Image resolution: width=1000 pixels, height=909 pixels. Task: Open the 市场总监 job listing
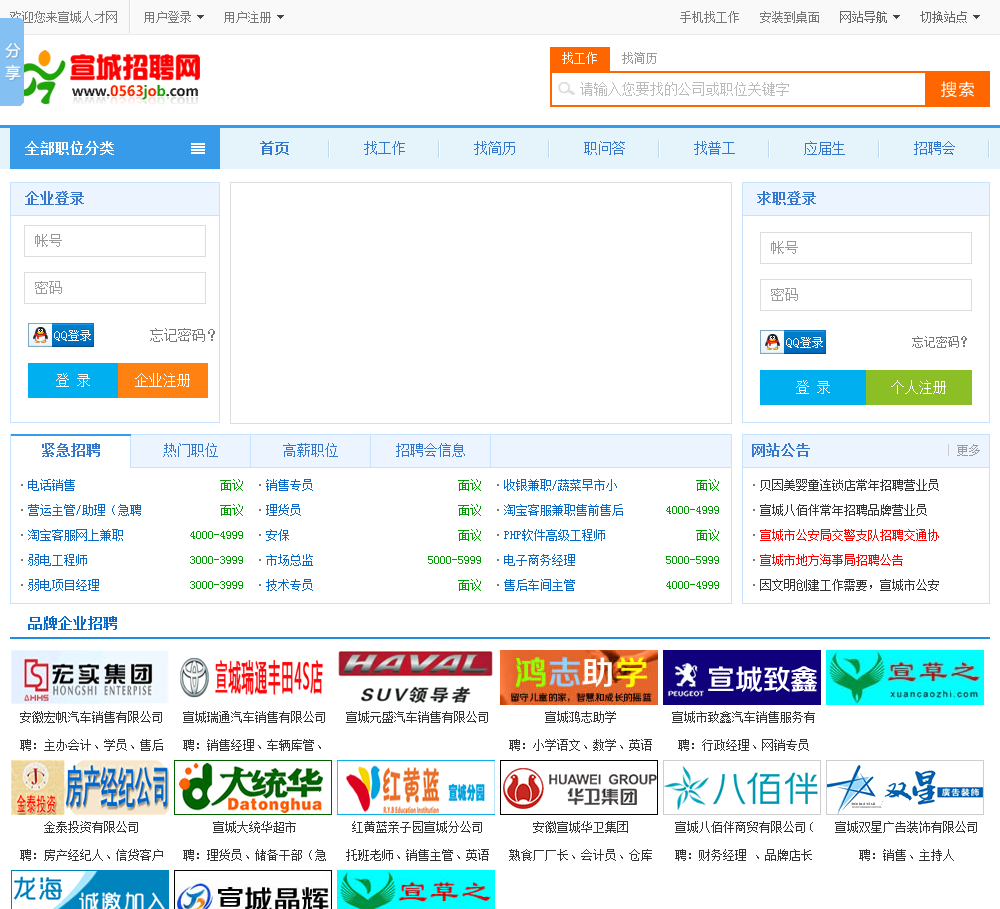pos(289,560)
